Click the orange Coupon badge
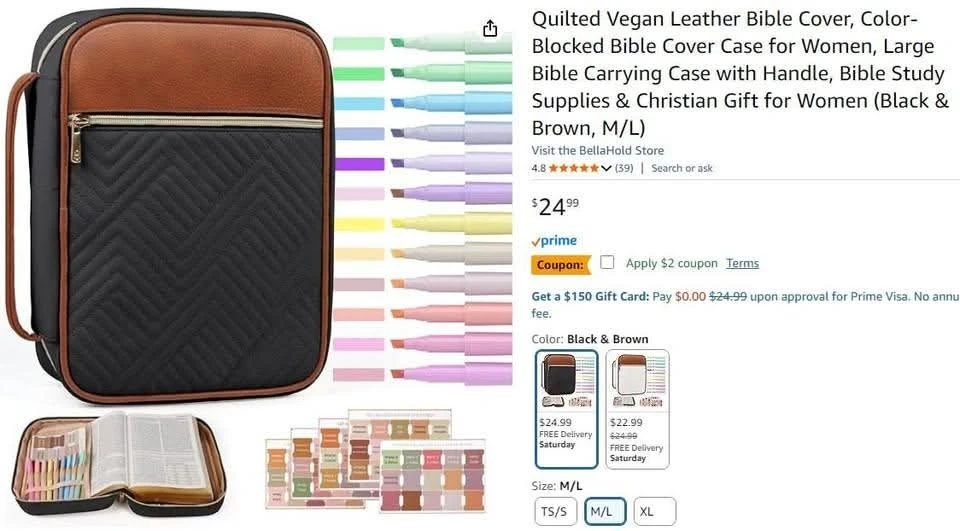 click(560, 265)
